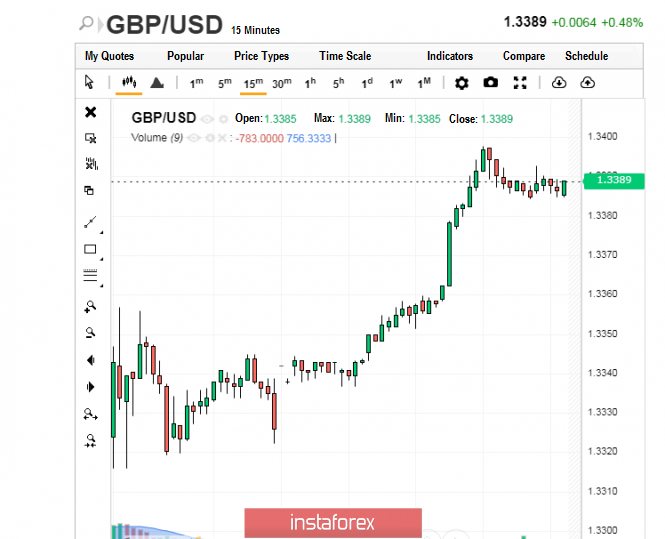The width and height of the screenshot is (665, 539).
Task: Click the green 1.3389 current price label
Action: click(x=614, y=180)
